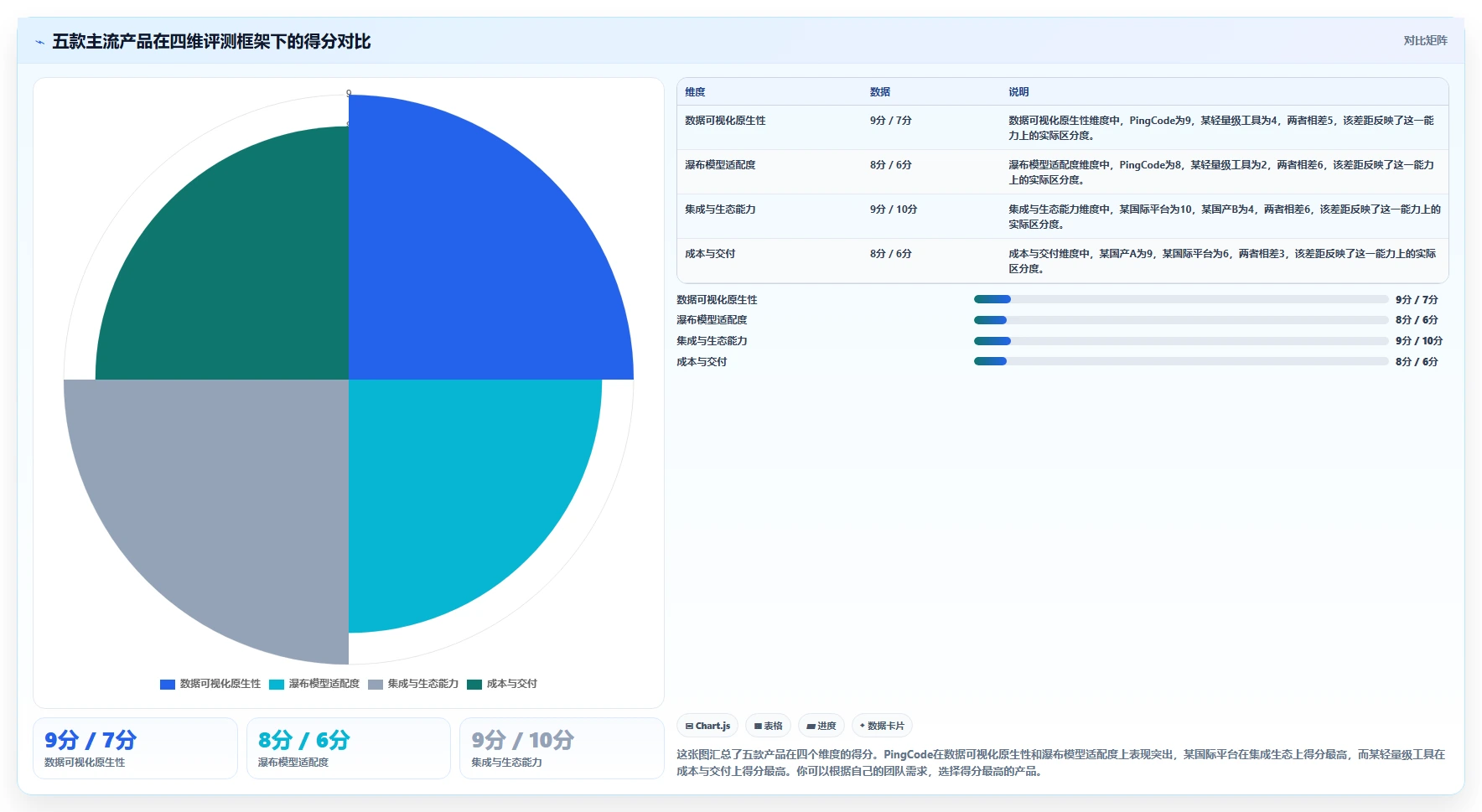Click the summary paragraph starting 这张图汇总了
The height and width of the screenshot is (812, 1482).
1061,763
